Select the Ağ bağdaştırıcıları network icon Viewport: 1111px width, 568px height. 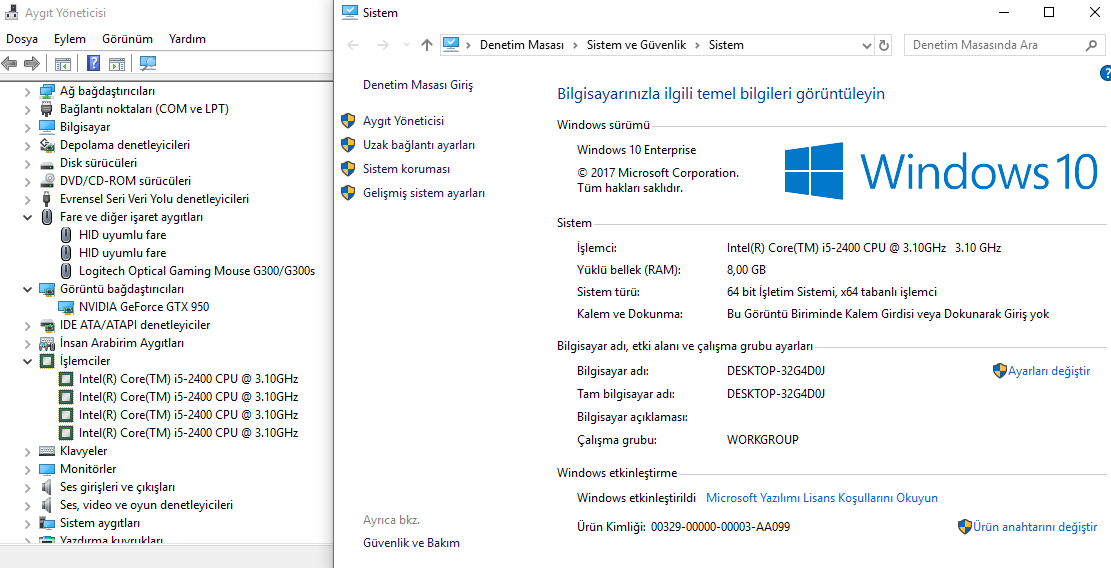[x=47, y=91]
